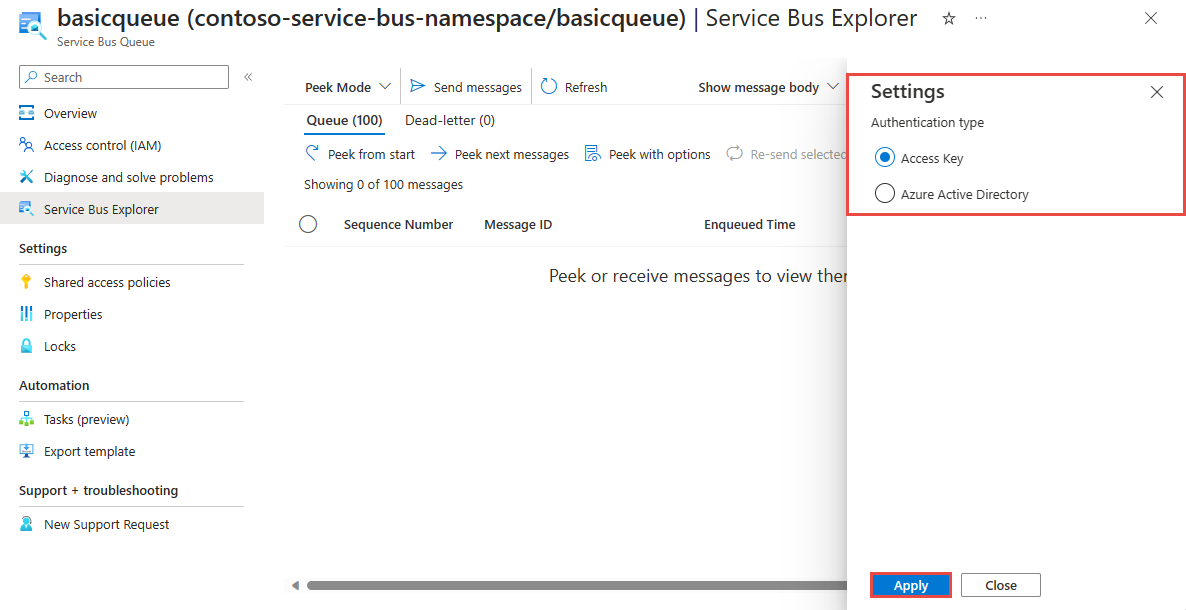Favorite this page with the star icon
This screenshot has width=1186, height=610.
click(x=948, y=19)
